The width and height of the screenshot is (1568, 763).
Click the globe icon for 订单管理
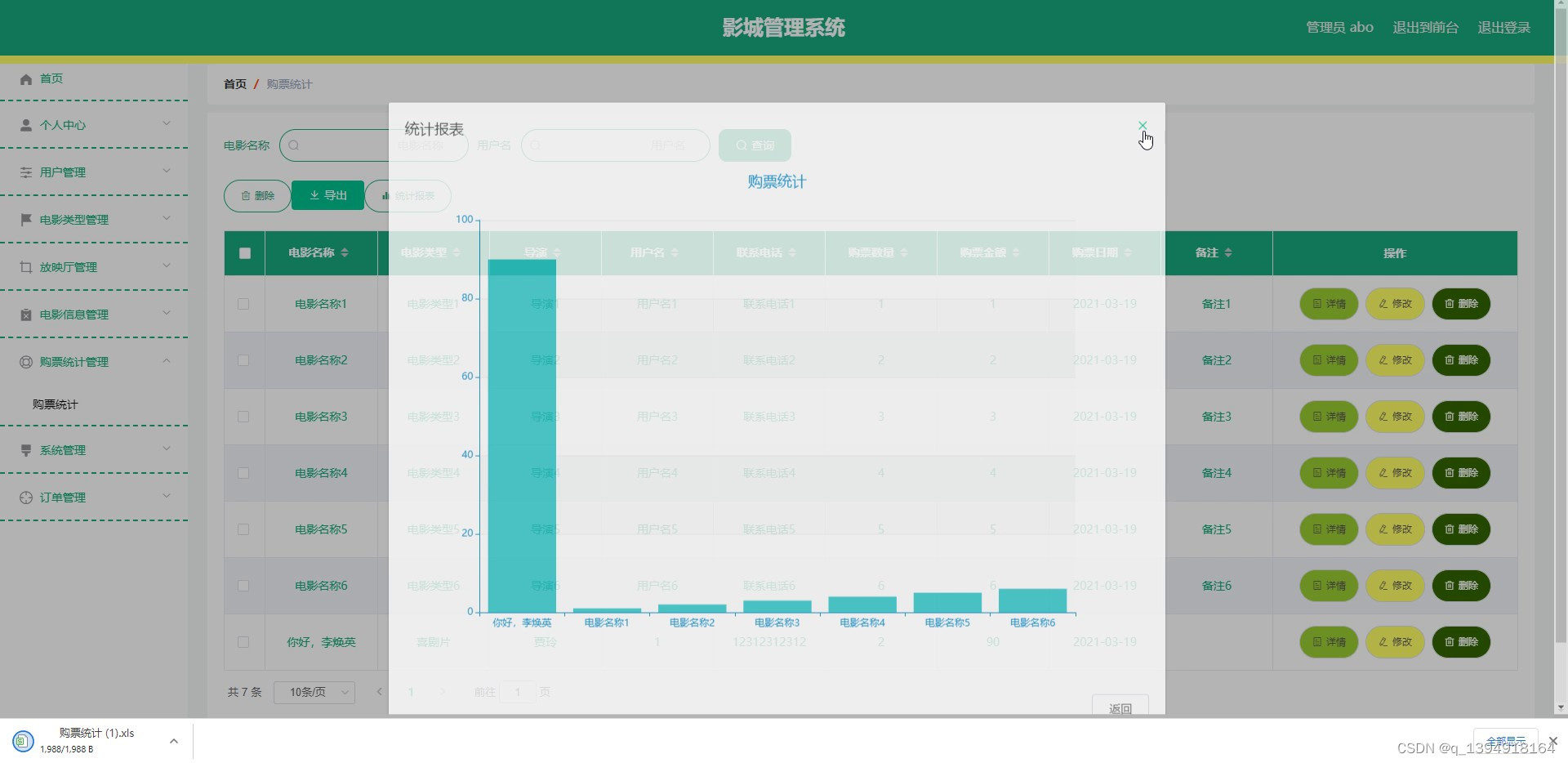click(x=26, y=498)
